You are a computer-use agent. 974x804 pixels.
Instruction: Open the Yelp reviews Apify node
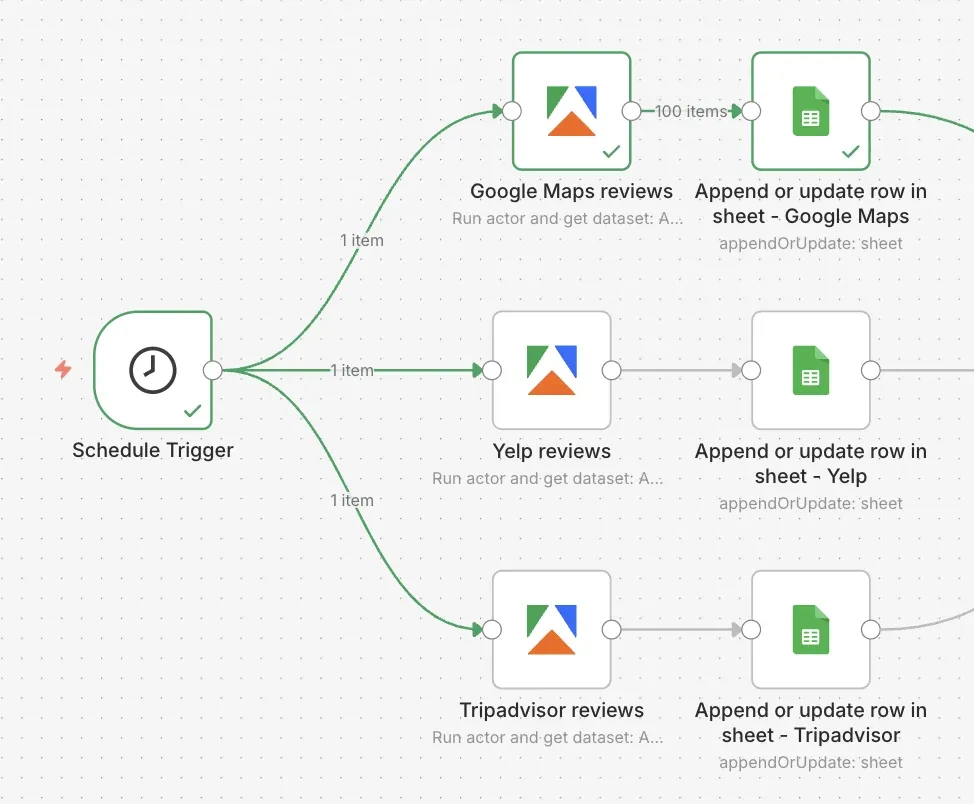tap(552, 370)
